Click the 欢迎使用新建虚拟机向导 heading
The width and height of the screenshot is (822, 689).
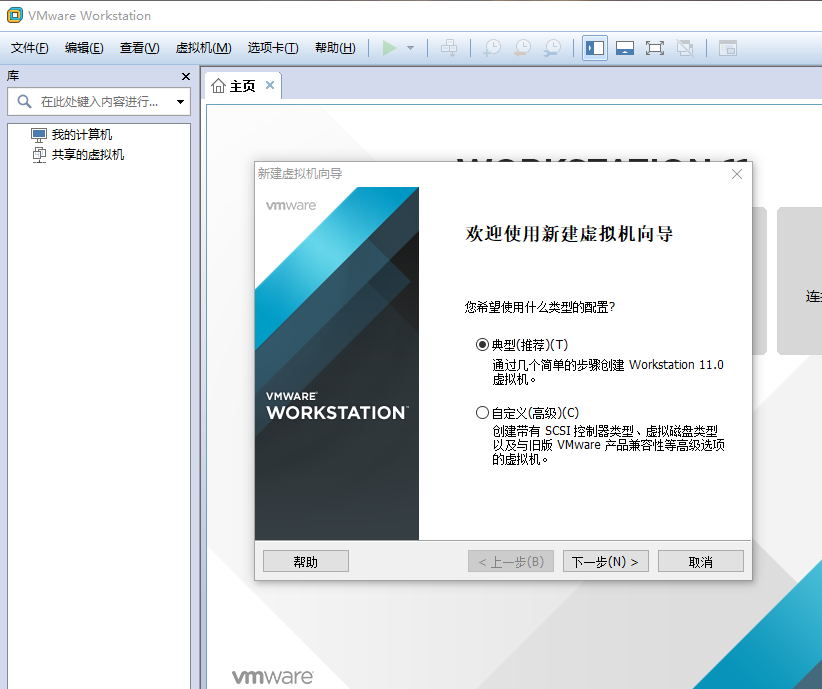pos(569,233)
